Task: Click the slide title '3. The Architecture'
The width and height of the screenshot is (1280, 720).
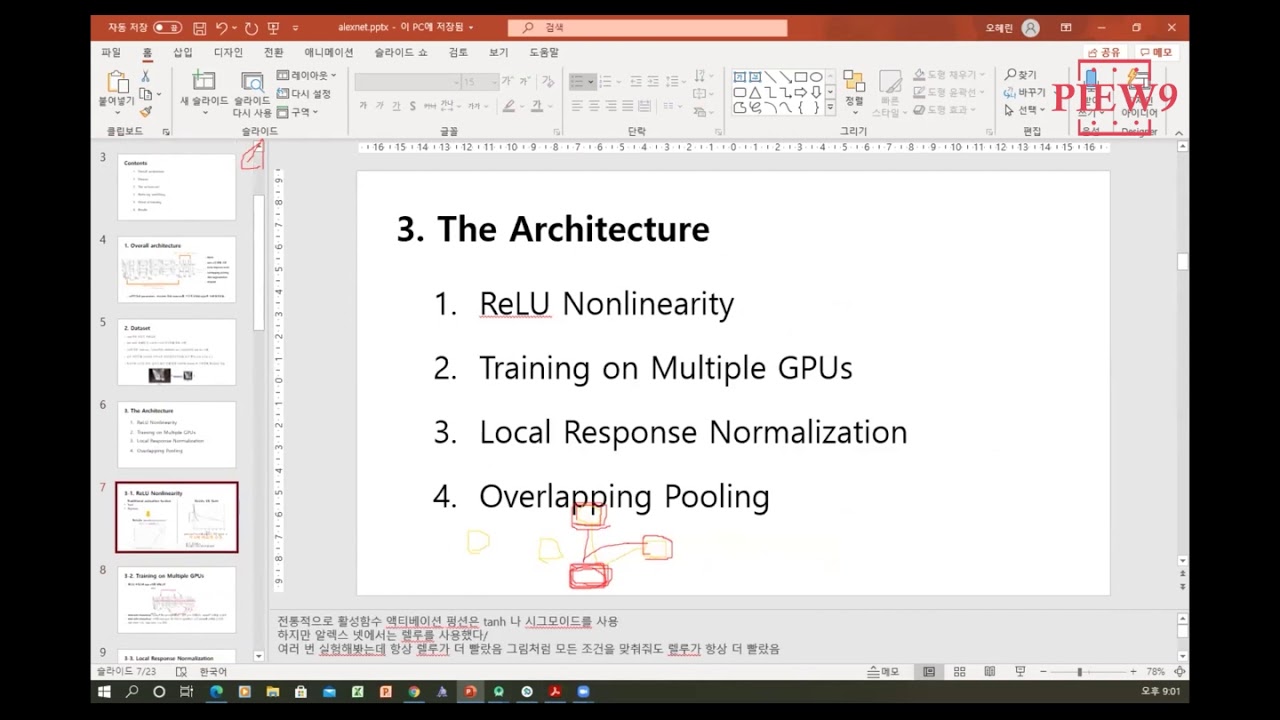Action: [x=553, y=229]
